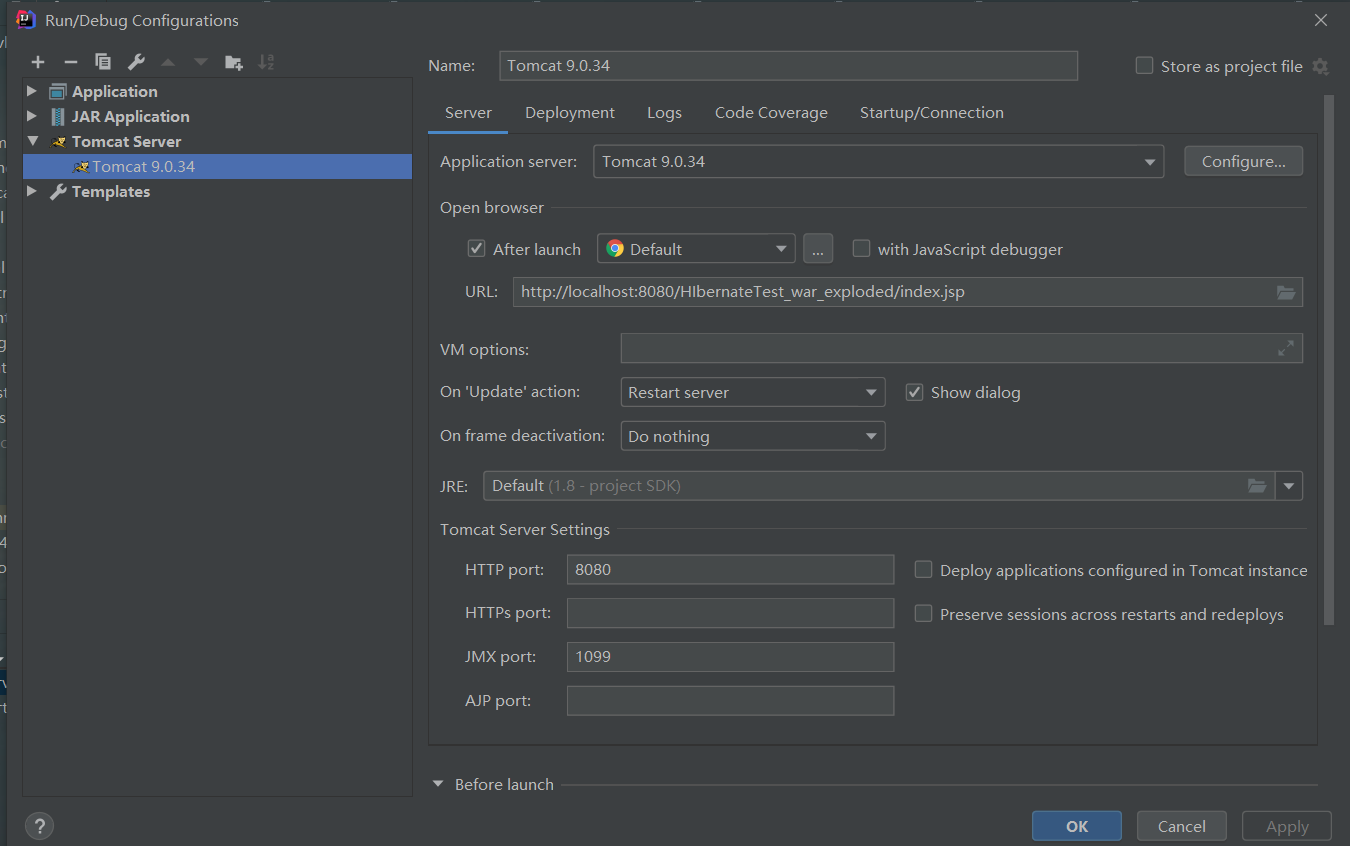Click browser ellipsis button
The image size is (1350, 846).
click(x=818, y=249)
